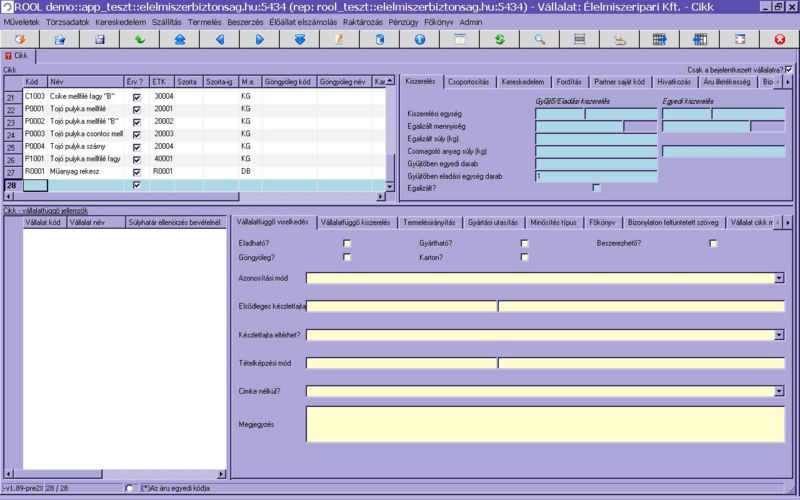800x500 pixels.
Task: Click the blue right arrow next-record icon
Action: point(259,39)
